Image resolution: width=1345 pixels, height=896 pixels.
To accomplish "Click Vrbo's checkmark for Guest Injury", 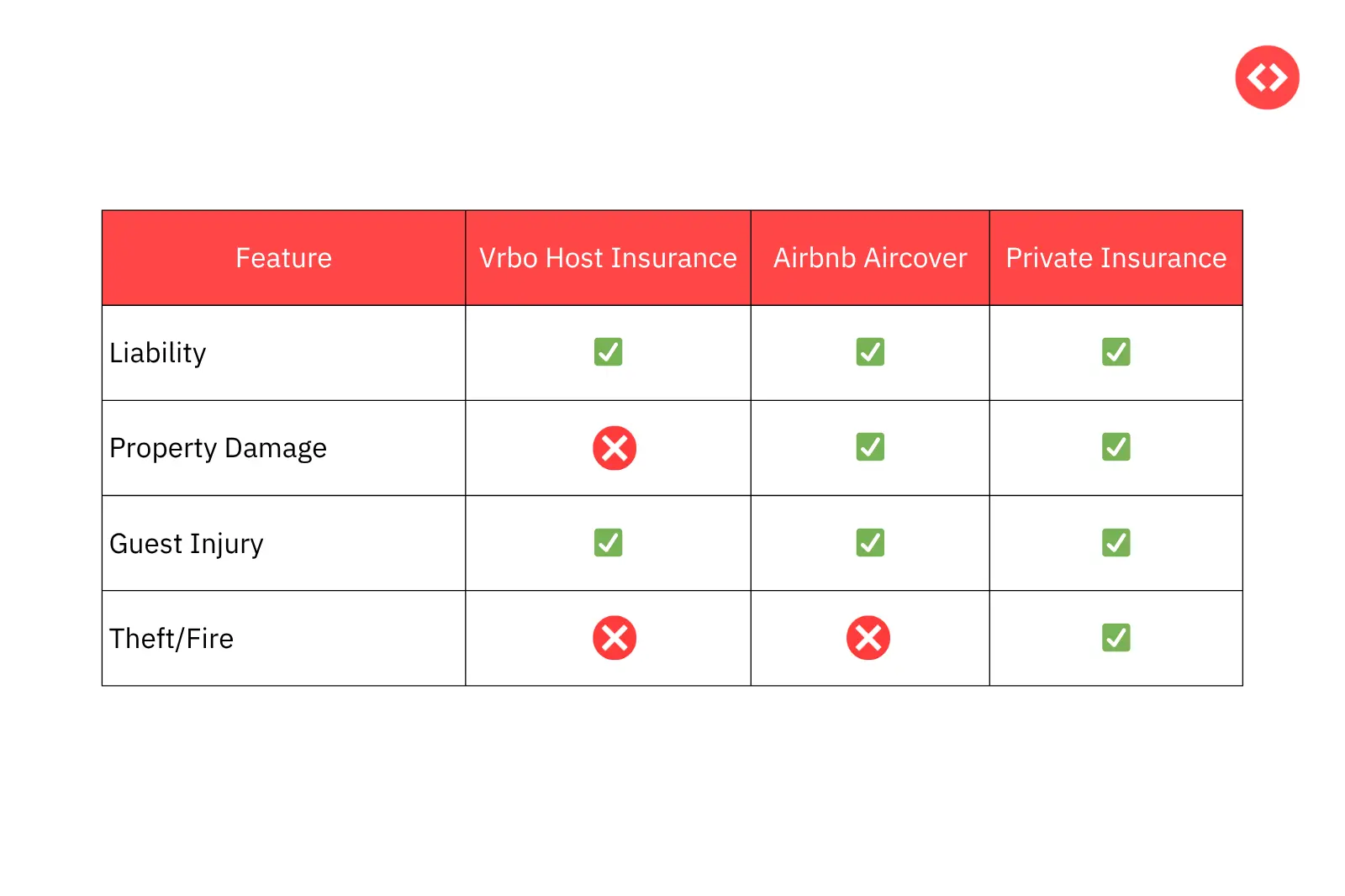I will point(608,543).
